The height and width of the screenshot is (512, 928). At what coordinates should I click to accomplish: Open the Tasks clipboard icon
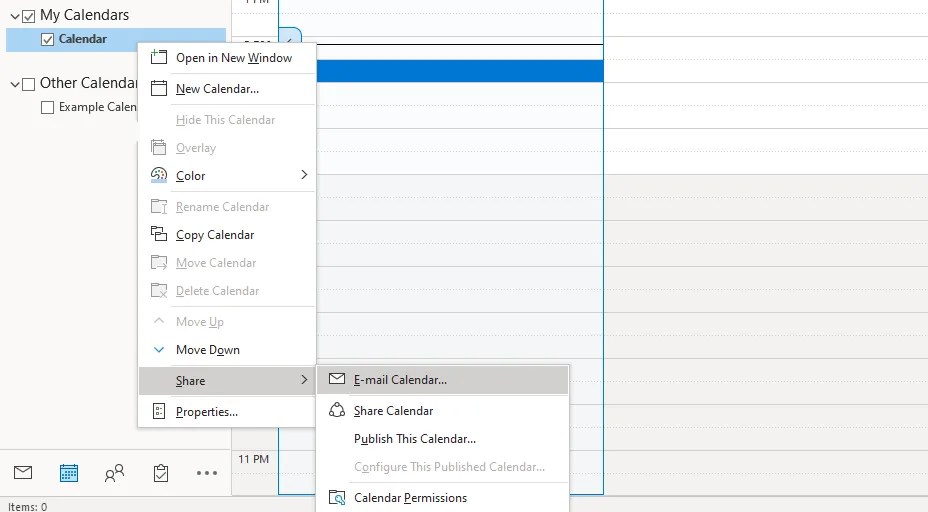click(160, 473)
